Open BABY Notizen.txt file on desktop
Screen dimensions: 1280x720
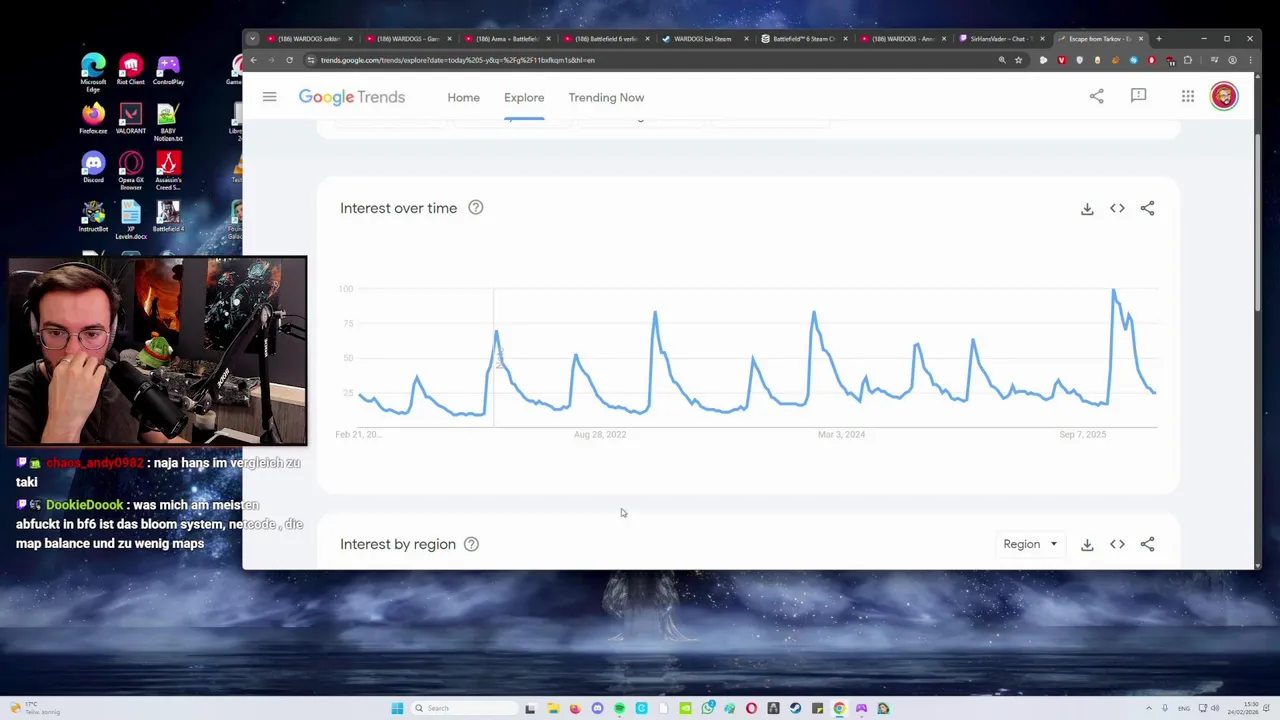(x=168, y=122)
